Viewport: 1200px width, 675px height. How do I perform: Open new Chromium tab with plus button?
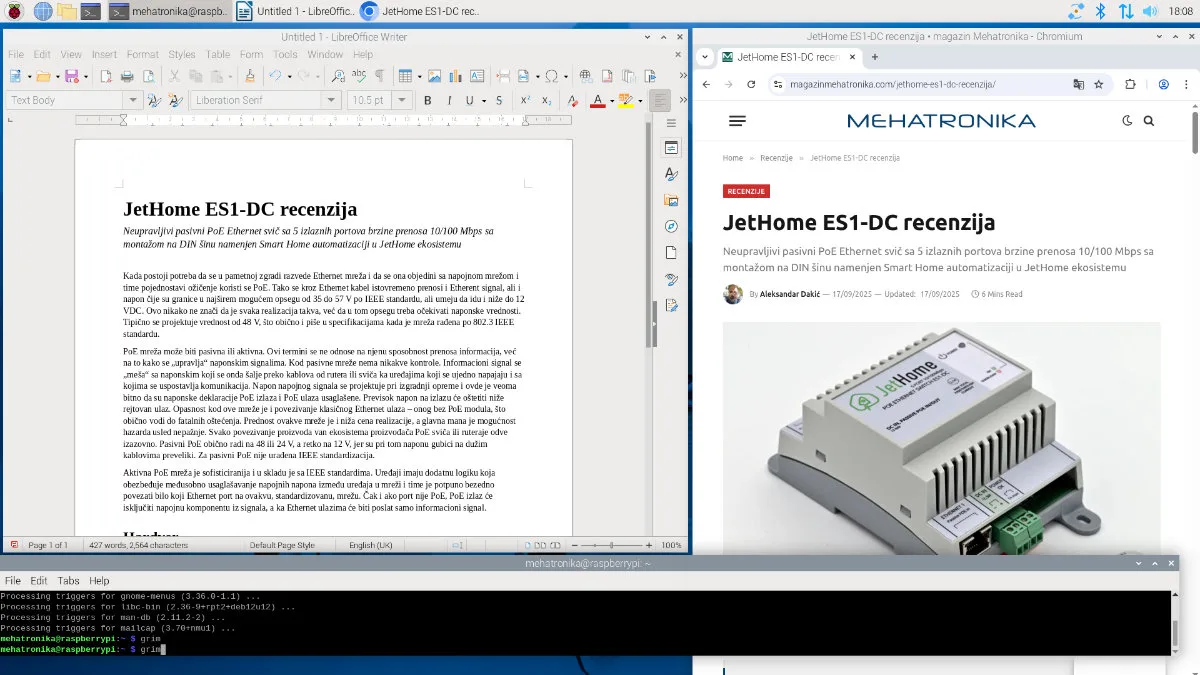pyautogui.click(x=877, y=57)
